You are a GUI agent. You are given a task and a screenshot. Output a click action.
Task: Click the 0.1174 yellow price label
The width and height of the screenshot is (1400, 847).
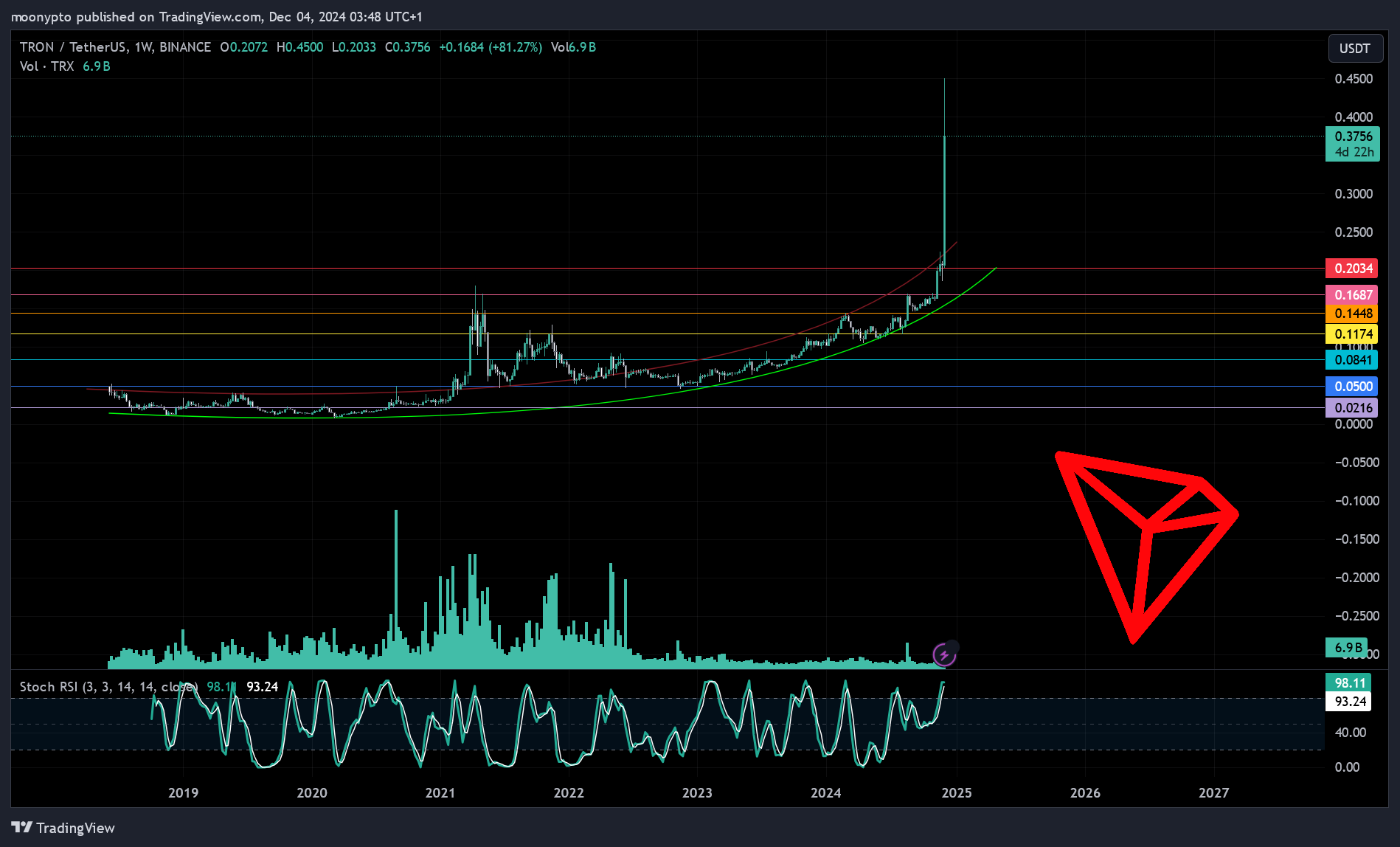pos(1352,334)
